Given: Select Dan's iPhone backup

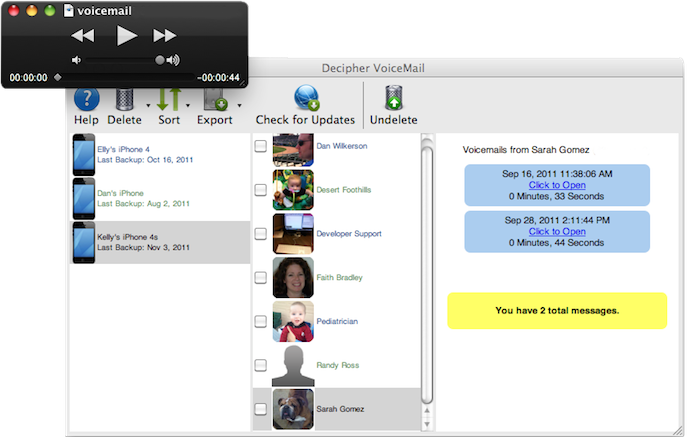Looking at the screenshot, I should click(160, 199).
